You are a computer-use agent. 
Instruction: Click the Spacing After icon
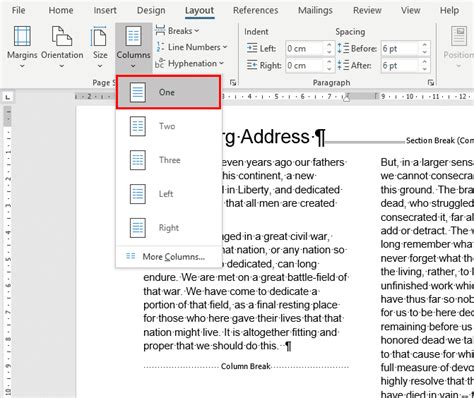pos(343,65)
